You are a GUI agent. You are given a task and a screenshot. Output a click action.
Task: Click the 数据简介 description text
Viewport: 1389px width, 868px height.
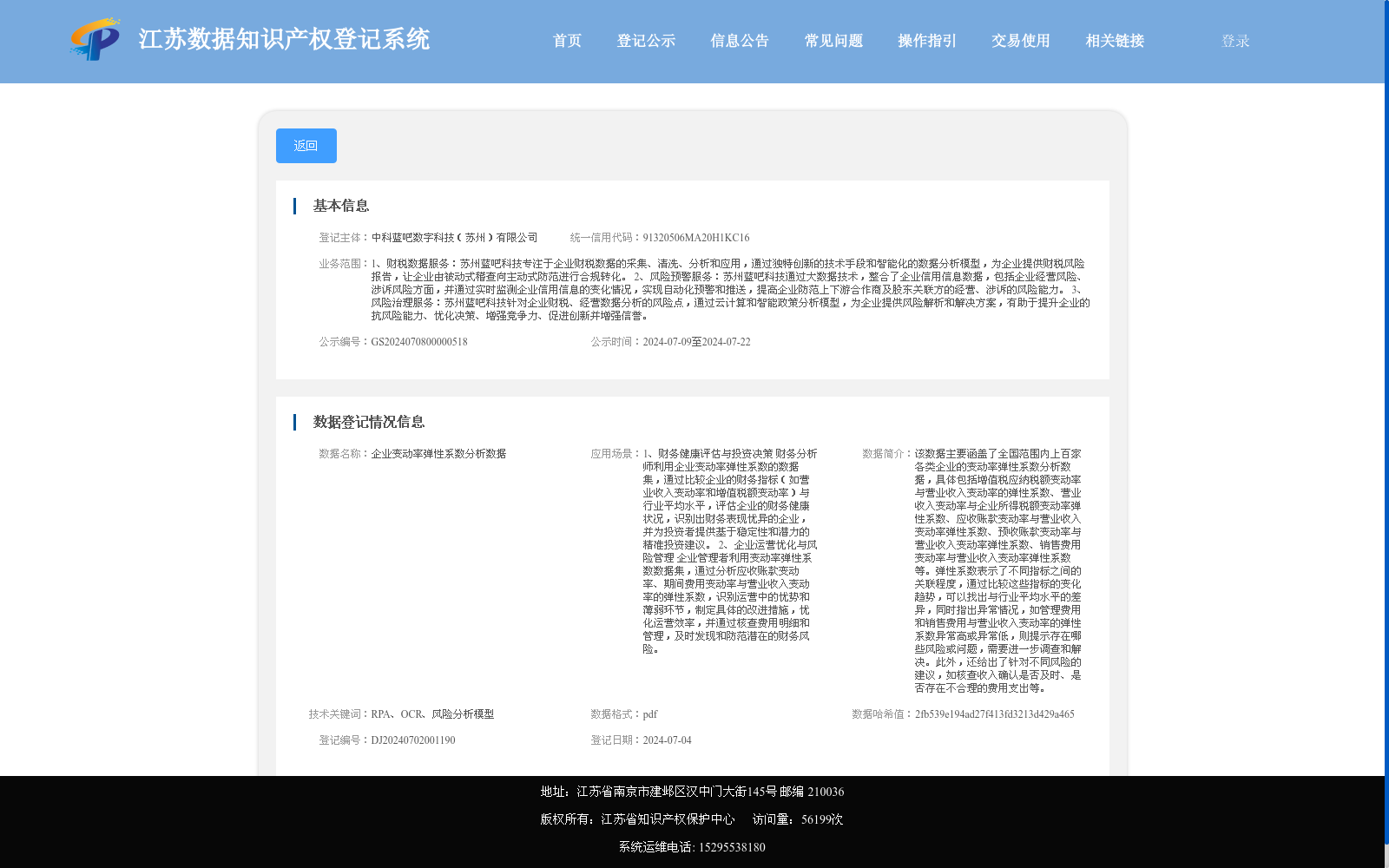(998, 571)
